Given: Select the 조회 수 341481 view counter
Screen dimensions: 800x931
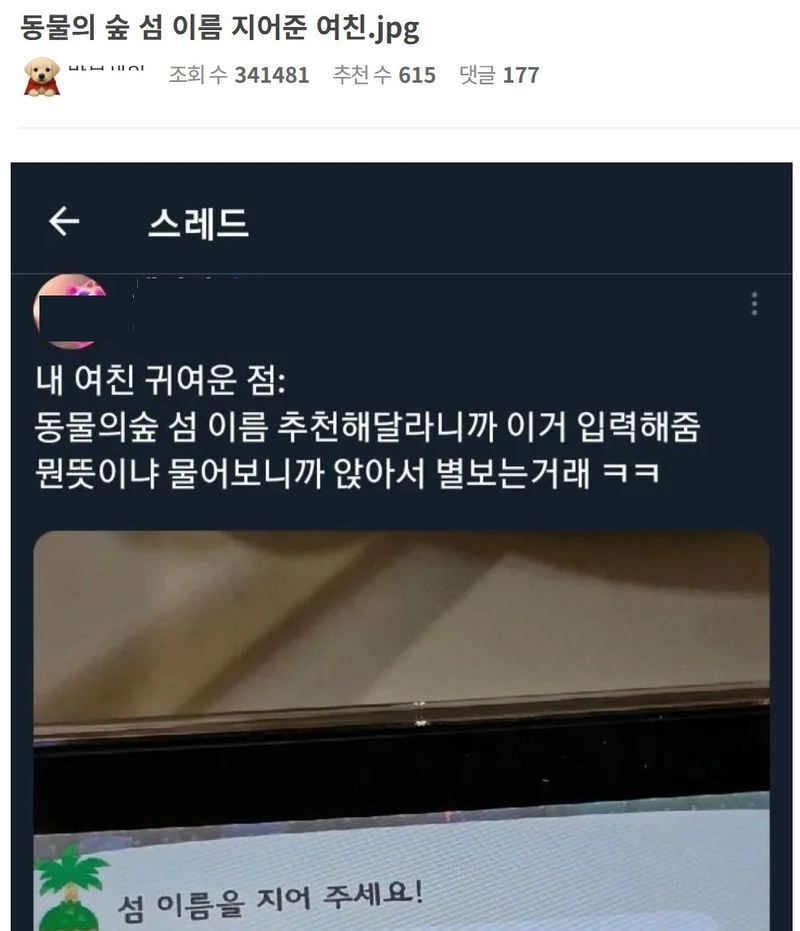Looking at the screenshot, I should [x=239, y=75].
